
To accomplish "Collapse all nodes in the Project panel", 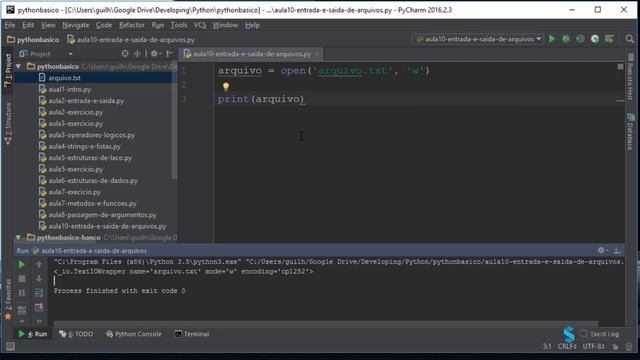I will coord(137,53).
